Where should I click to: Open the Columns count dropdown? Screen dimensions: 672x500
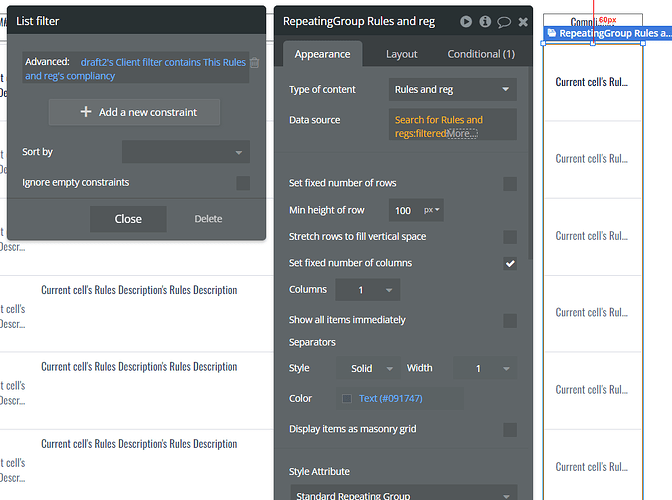(x=366, y=290)
